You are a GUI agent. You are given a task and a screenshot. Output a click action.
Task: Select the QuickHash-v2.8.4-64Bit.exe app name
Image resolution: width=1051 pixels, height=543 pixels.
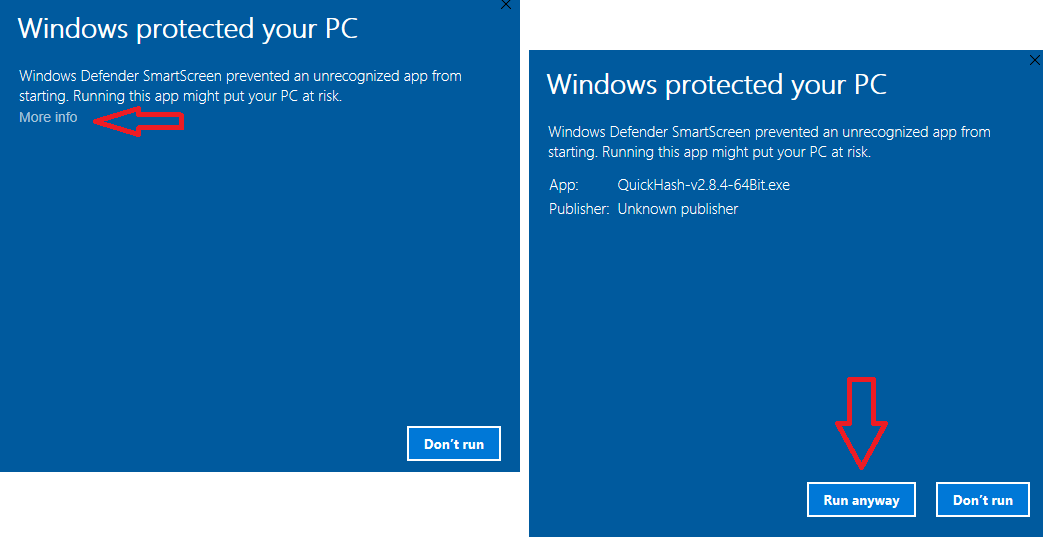pyautogui.click(x=703, y=185)
